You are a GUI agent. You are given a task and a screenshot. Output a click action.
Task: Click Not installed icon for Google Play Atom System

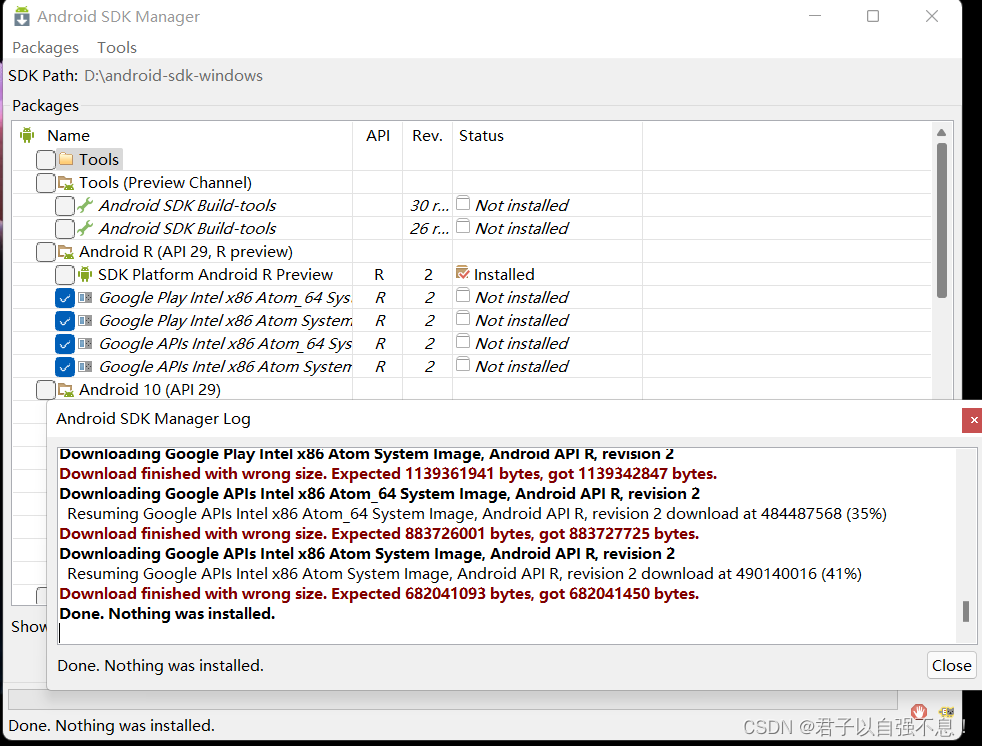[x=463, y=318]
